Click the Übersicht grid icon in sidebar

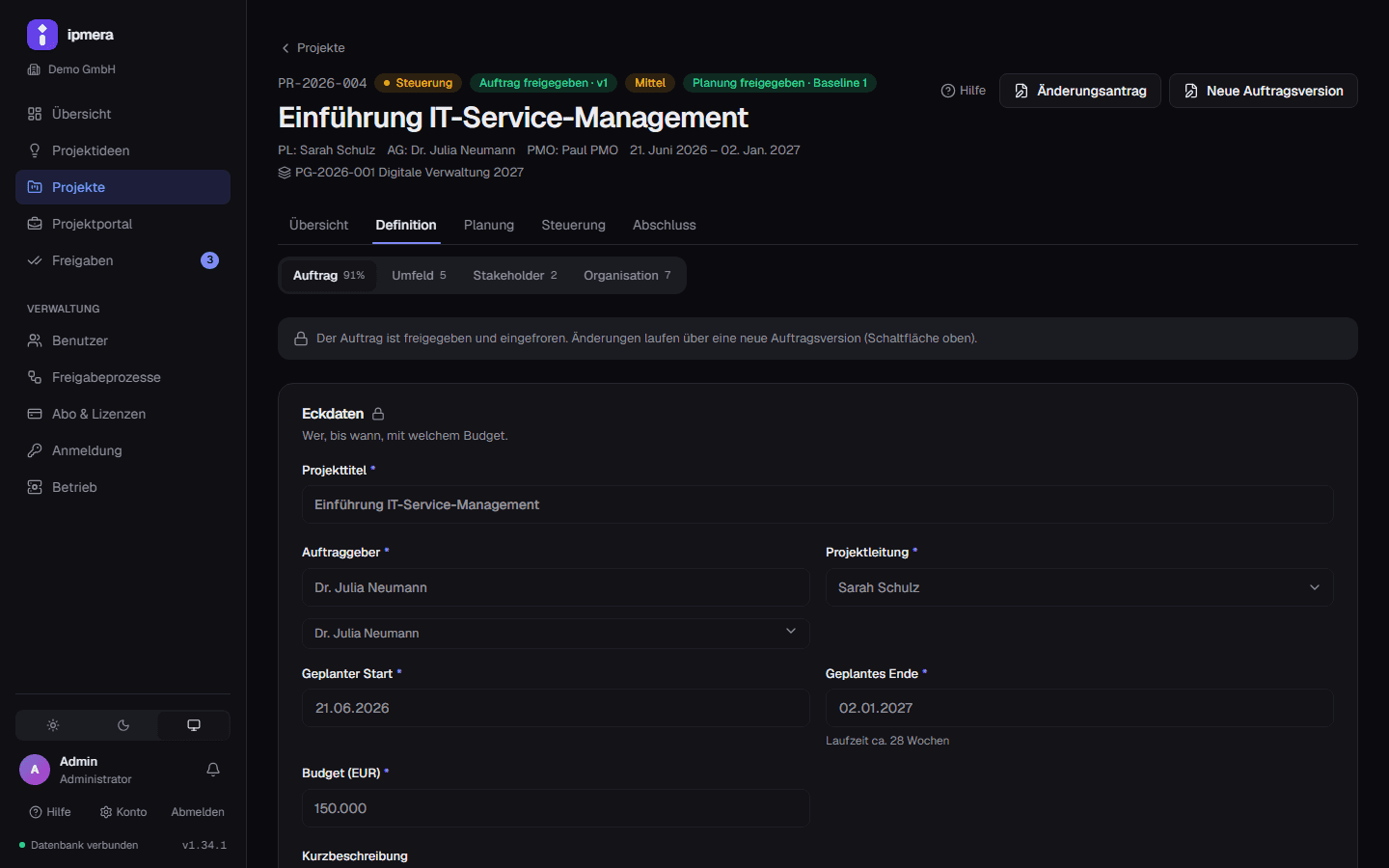(x=35, y=114)
